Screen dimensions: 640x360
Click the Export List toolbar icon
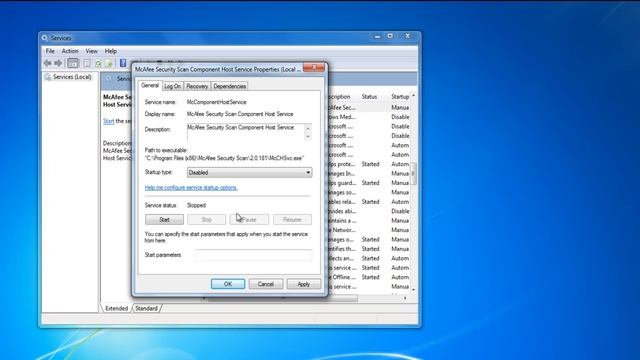tap(109, 63)
